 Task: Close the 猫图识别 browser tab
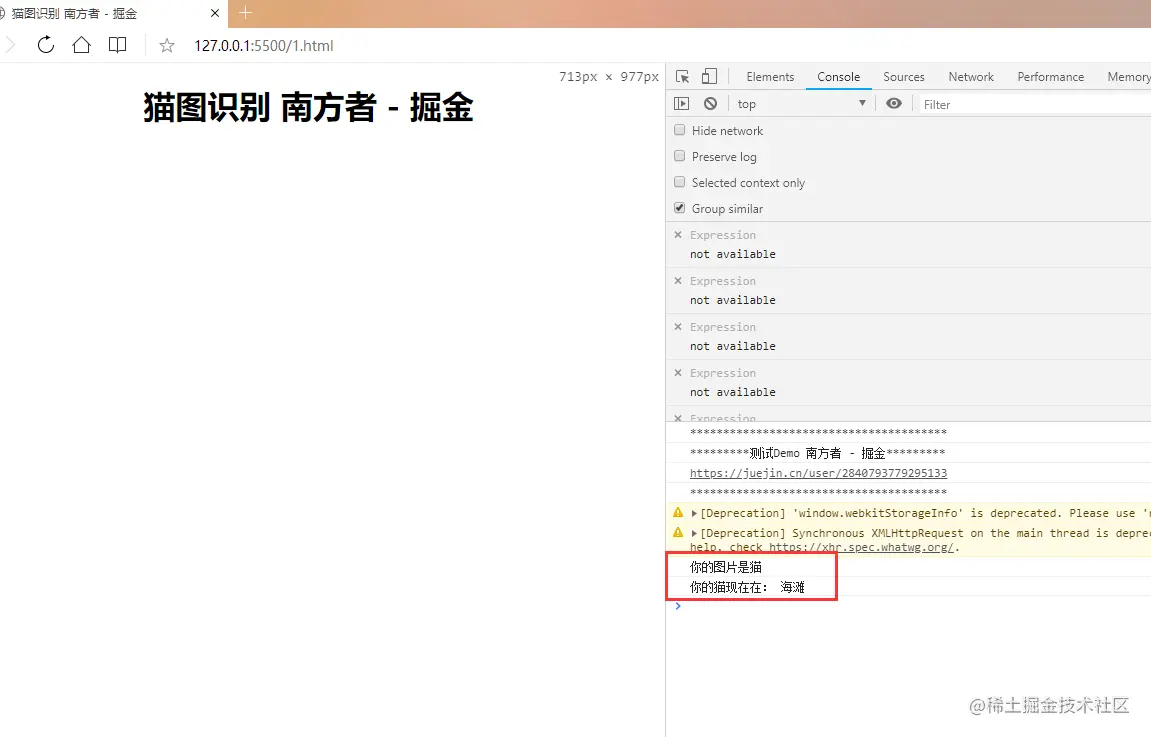pos(214,13)
